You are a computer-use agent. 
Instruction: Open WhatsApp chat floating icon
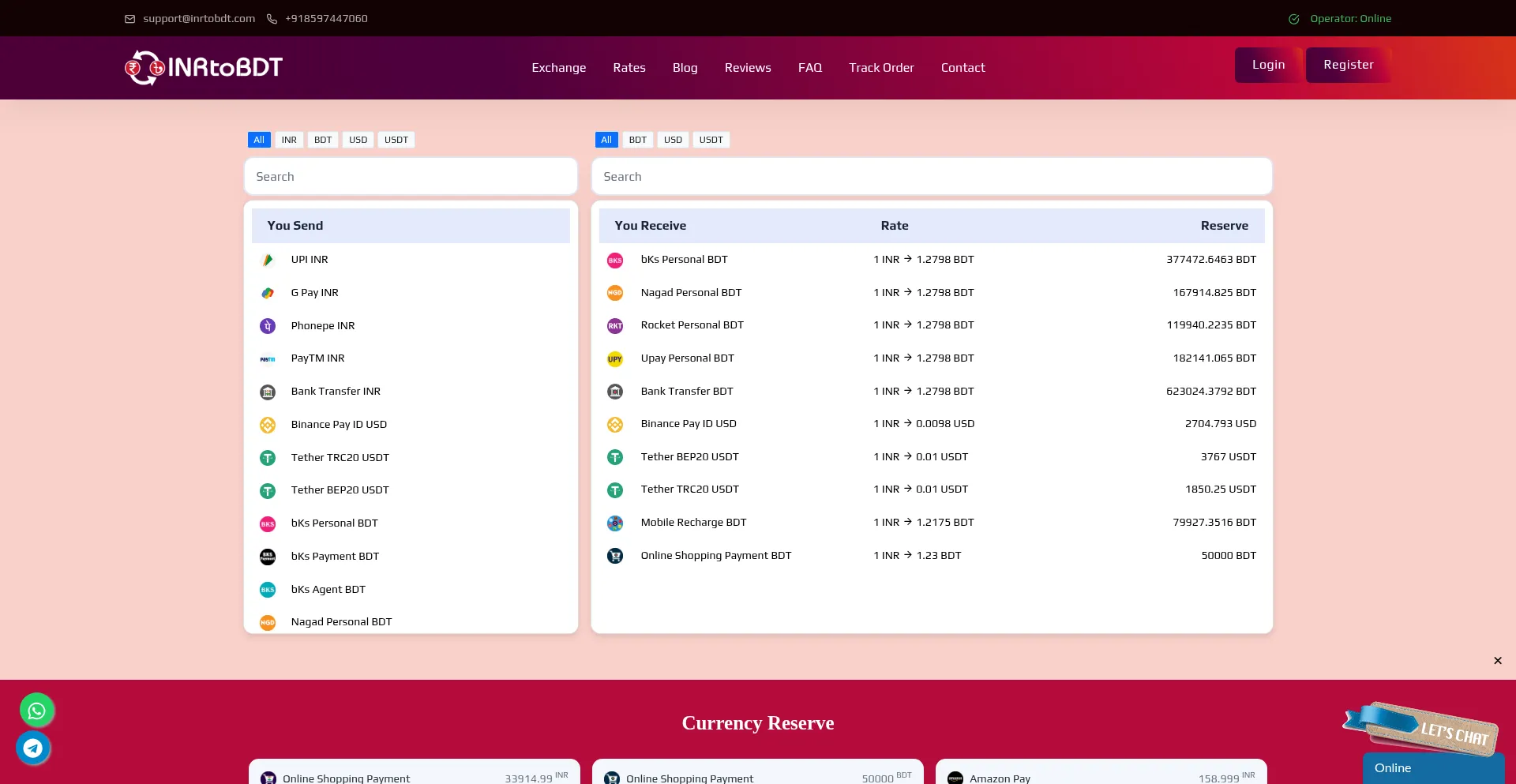click(x=36, y=711)
